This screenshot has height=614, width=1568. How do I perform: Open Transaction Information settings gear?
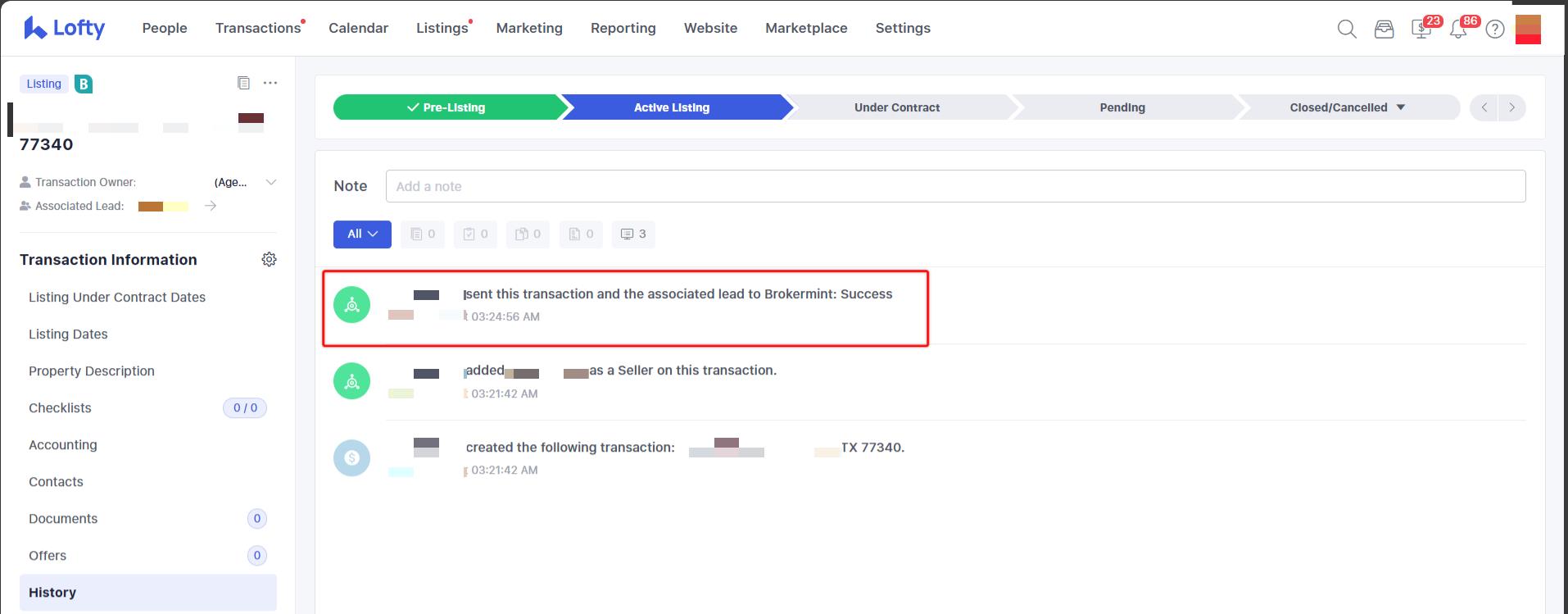(x=269, y=260)
